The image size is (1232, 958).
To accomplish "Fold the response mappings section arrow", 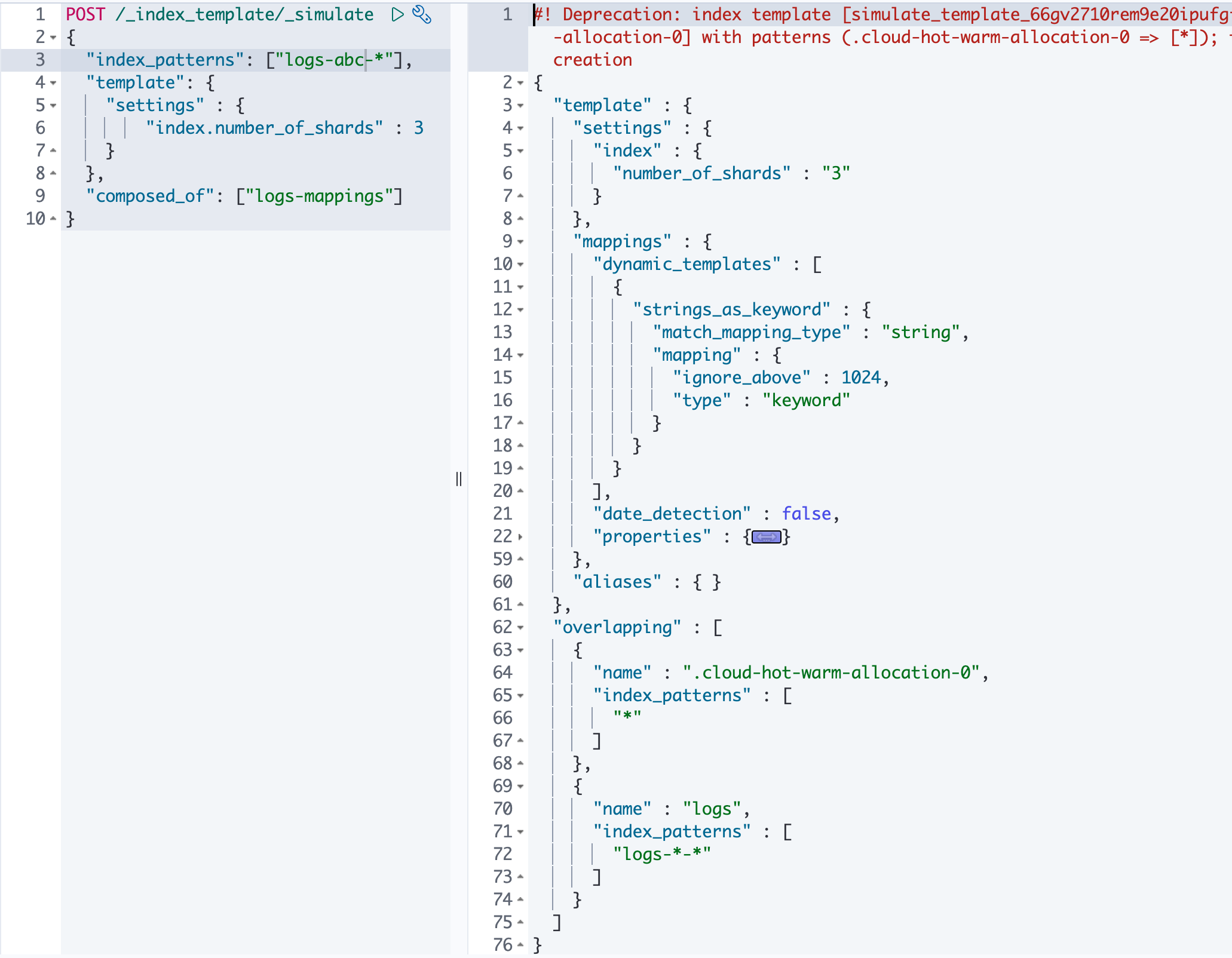I will 520,242.
